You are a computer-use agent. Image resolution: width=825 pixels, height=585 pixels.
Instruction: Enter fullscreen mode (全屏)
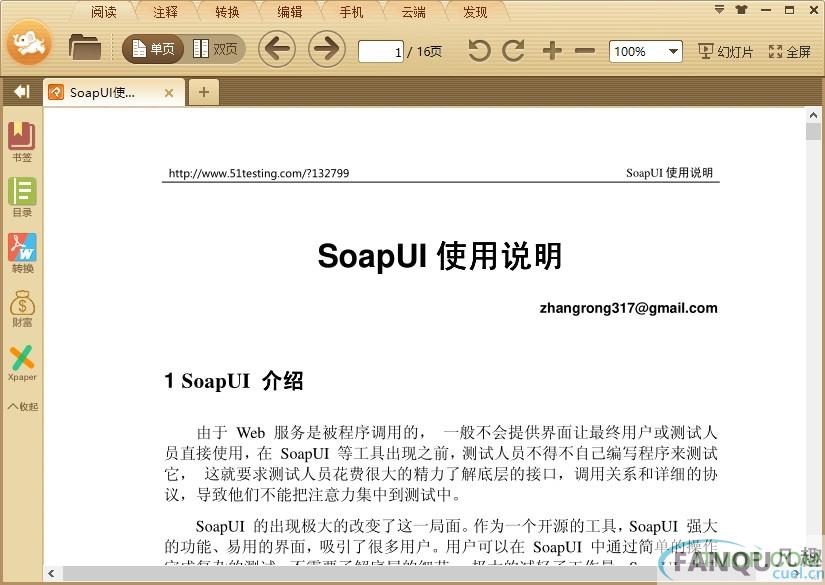click(x=789, y=52)
